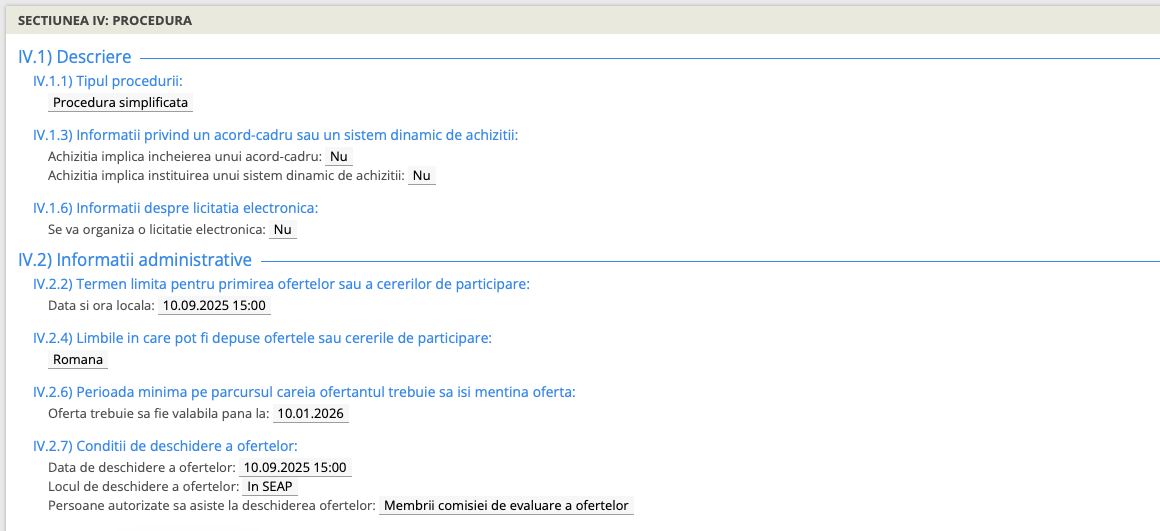Click 'IV.2.7) Conditii de deschidere a ofertelor' heading
Screen dimensions: 1160x531
(165, 446)
